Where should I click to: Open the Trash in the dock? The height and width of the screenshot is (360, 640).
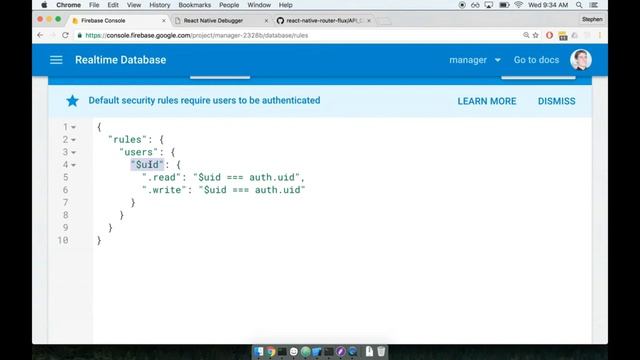click(381, 351)
